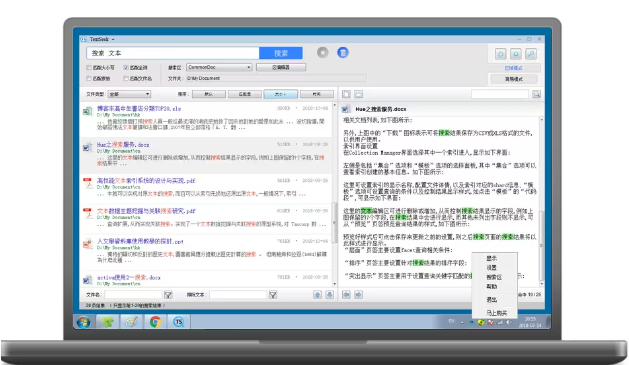The width and height of the screenshot is (629, 365).
Task: Open the CommonDoc search zone dropdown
Action: pos(219,67)
